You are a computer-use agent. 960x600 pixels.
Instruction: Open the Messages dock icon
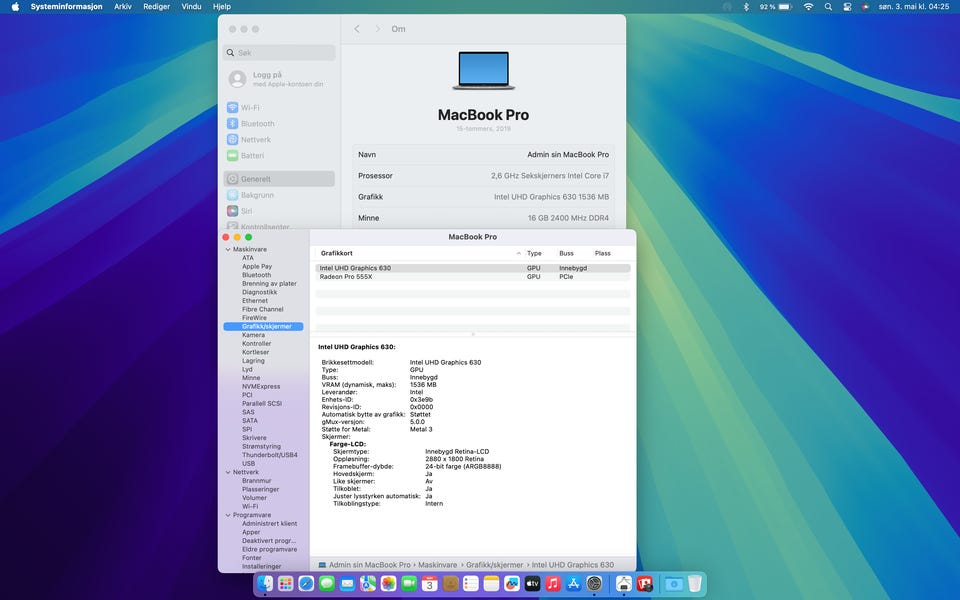pyautogui.click(x=327, y=583)
